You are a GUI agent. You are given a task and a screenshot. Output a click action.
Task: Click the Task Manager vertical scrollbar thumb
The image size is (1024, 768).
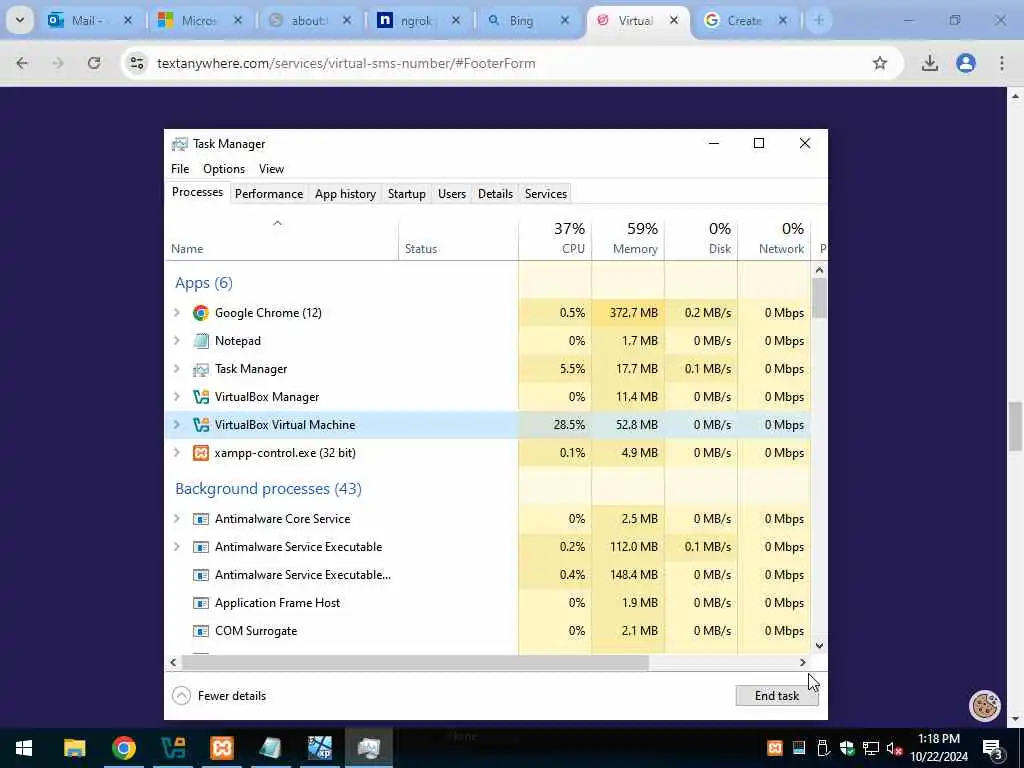click(820, 298)
